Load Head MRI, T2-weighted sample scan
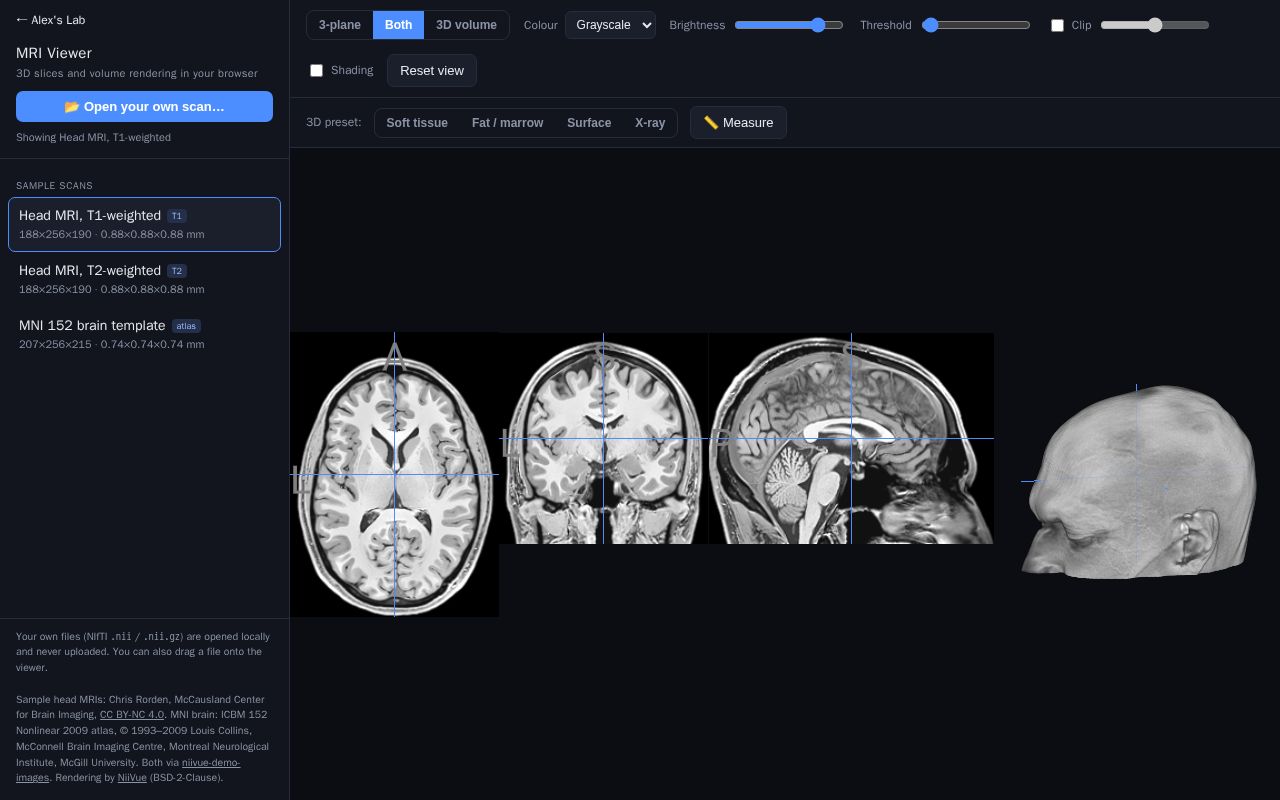 tap(144, 279)
